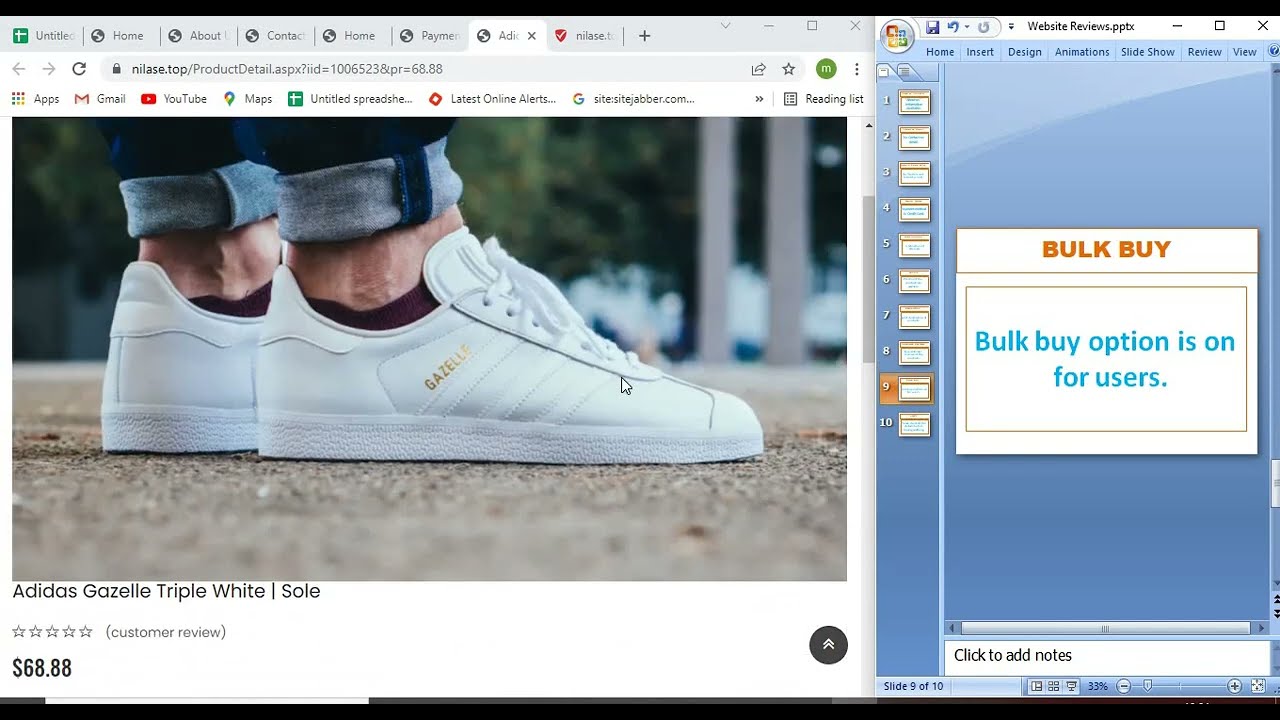Share this page using the share icon
The height and width of the screenshot is (720, 1280).
pyautogui.click(x=758, y=69)
